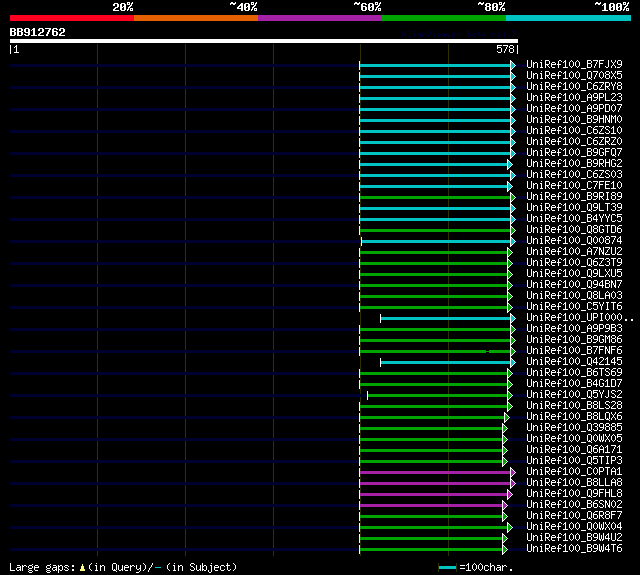Click UniRef100_A9P9B3 label

[x=574, y=329]
